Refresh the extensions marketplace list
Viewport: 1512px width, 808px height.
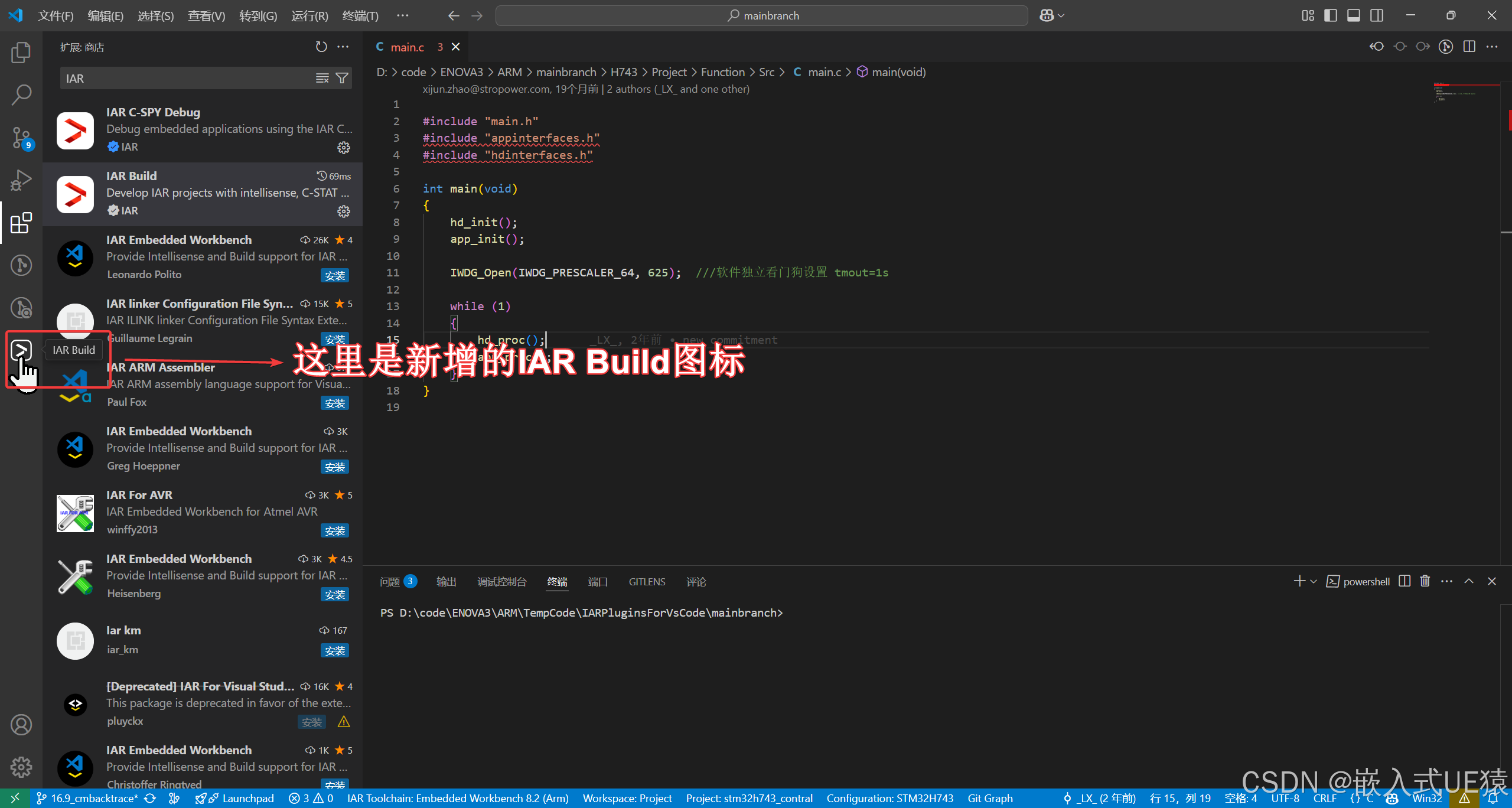pyautogui.click(x=321, y=47)
